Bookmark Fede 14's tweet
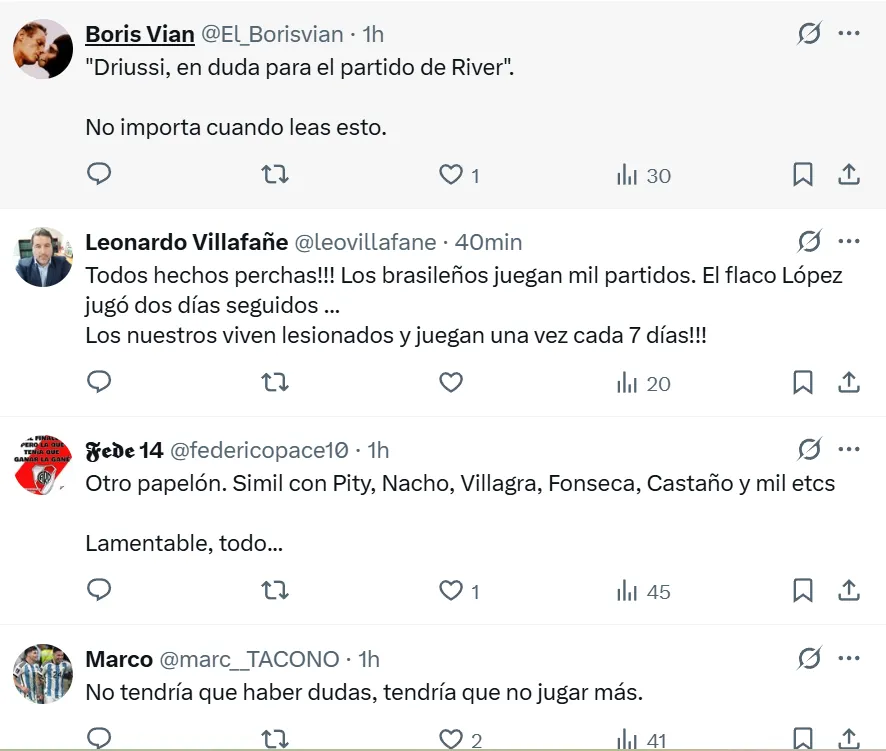The width and height of the screenshot is (886, 751). [x=802, y=591]
